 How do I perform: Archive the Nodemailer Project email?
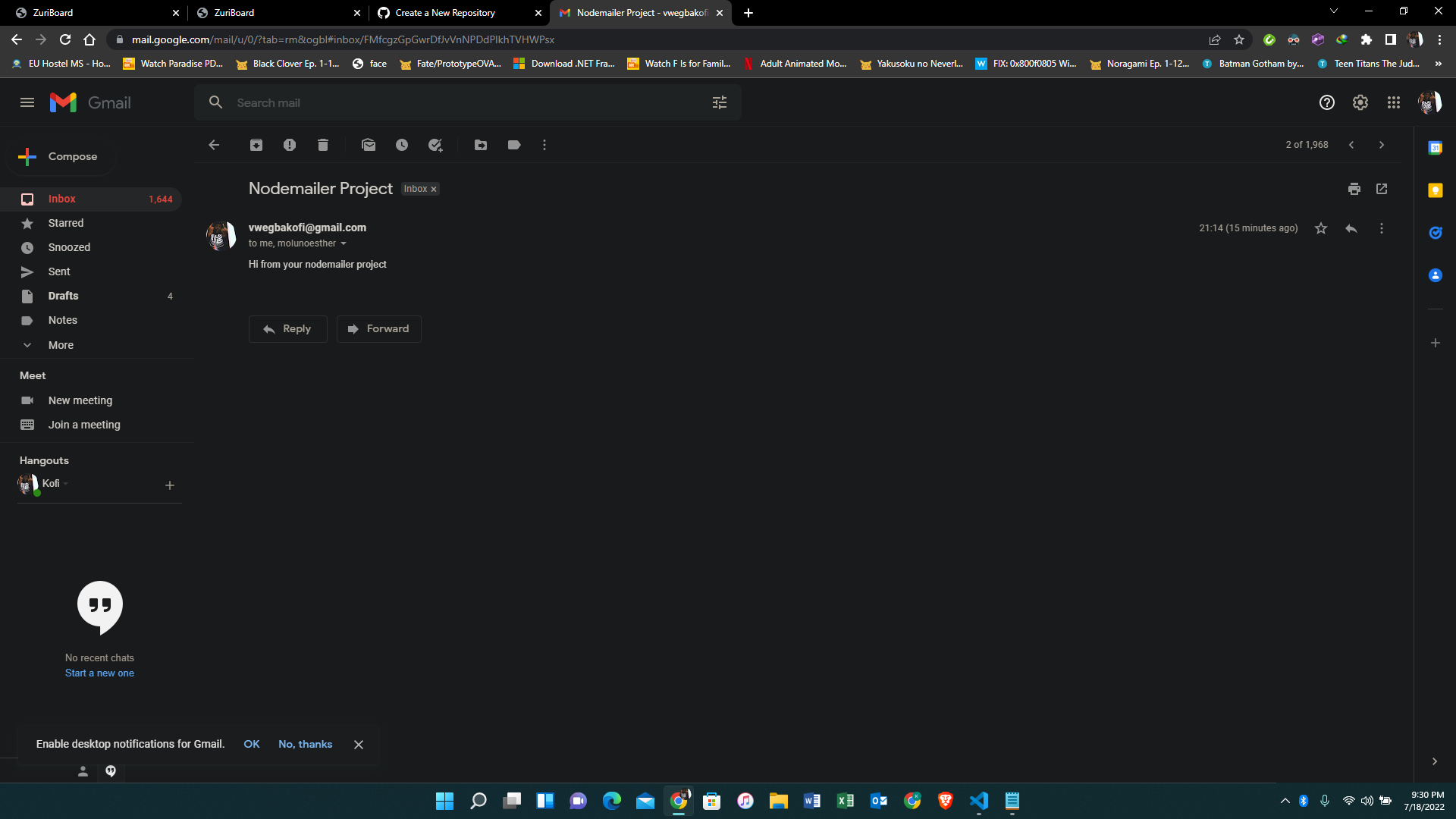(256, 145)
